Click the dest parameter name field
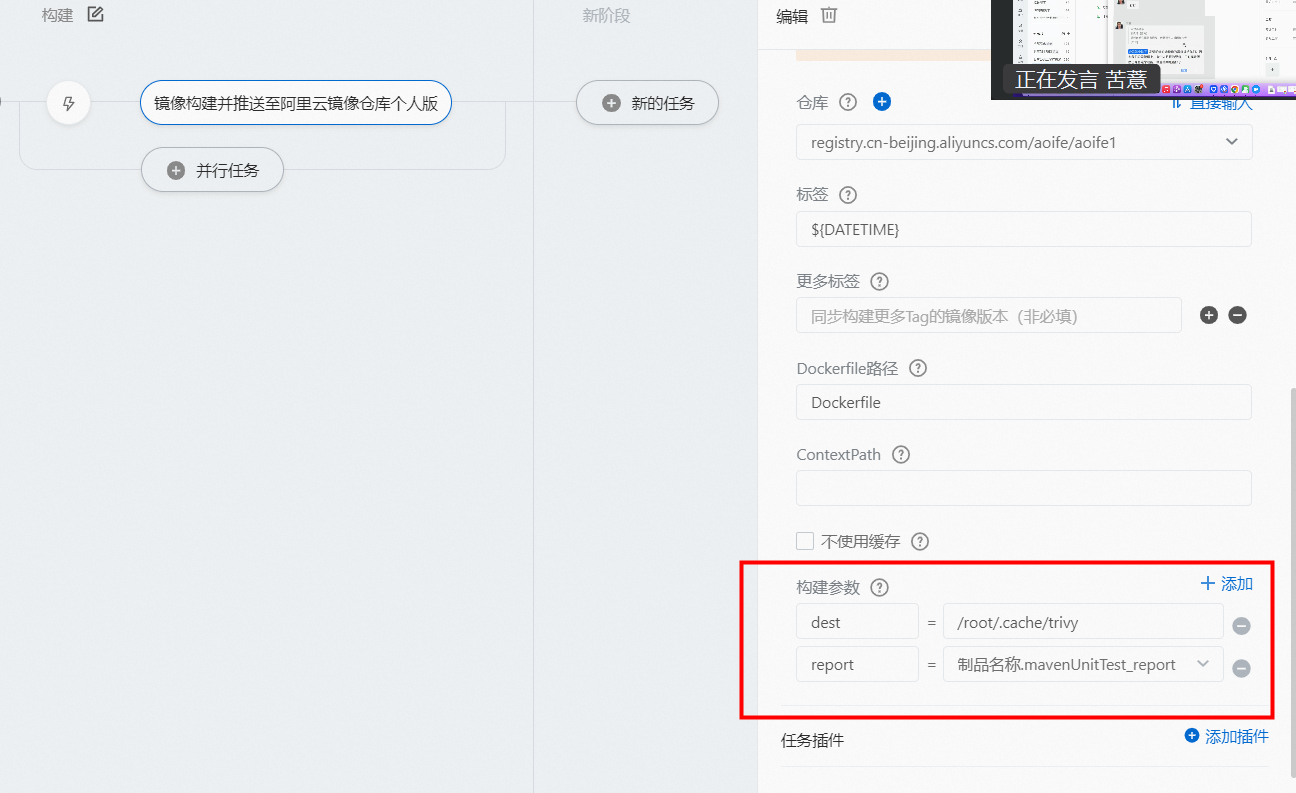 [857, 621]
